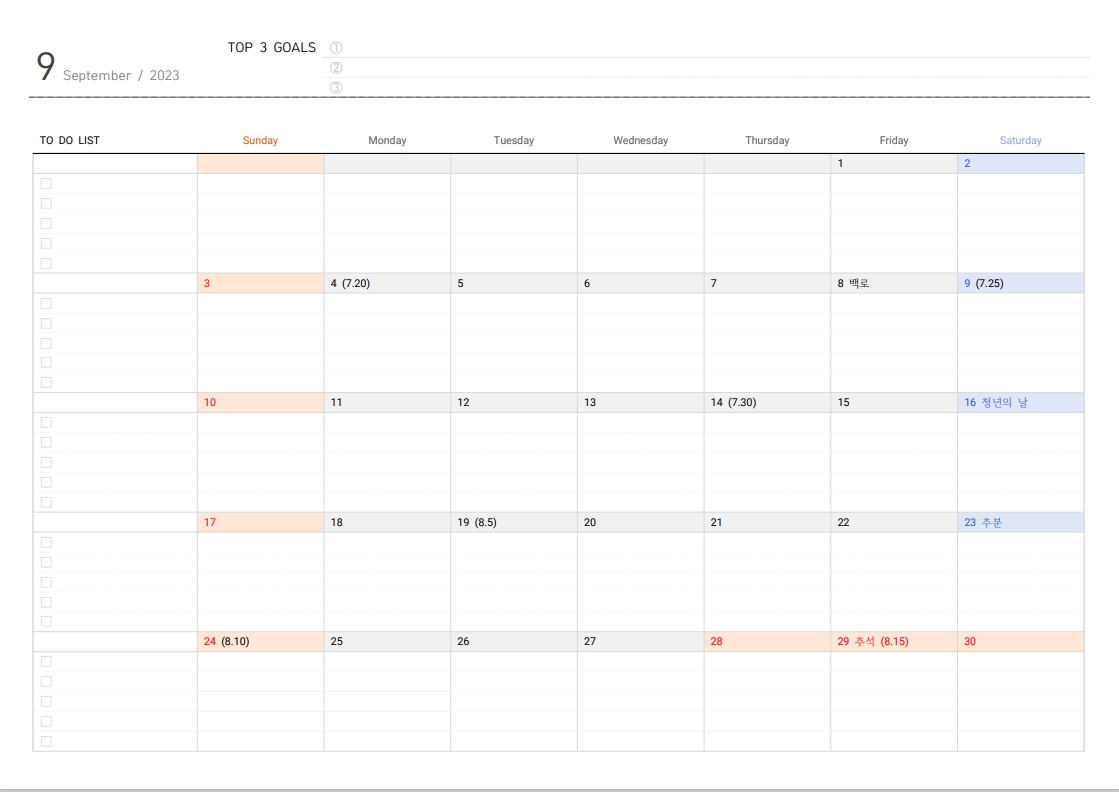Click the Tuesday column header
This screenshot has width=1119, height=792.
(x=514, y=141)
